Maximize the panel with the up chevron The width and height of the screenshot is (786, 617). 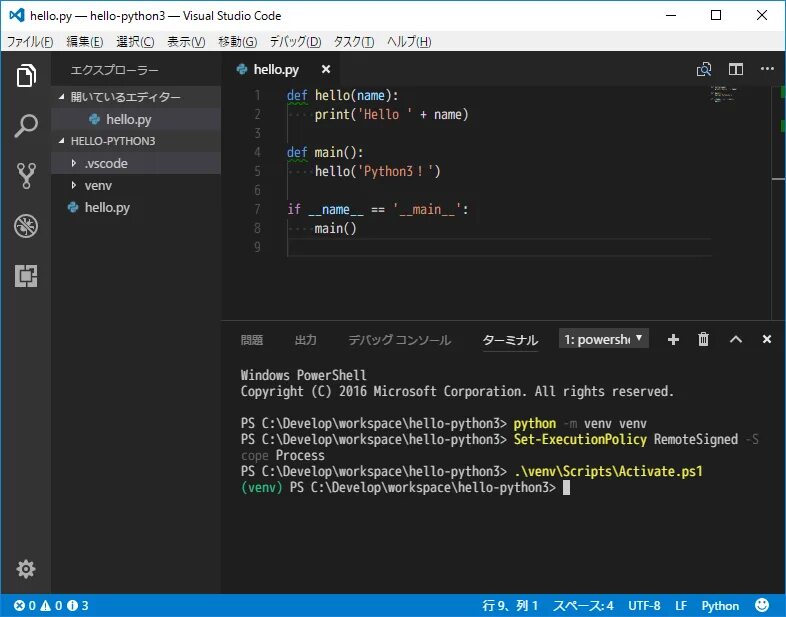[x=735, y=339]
